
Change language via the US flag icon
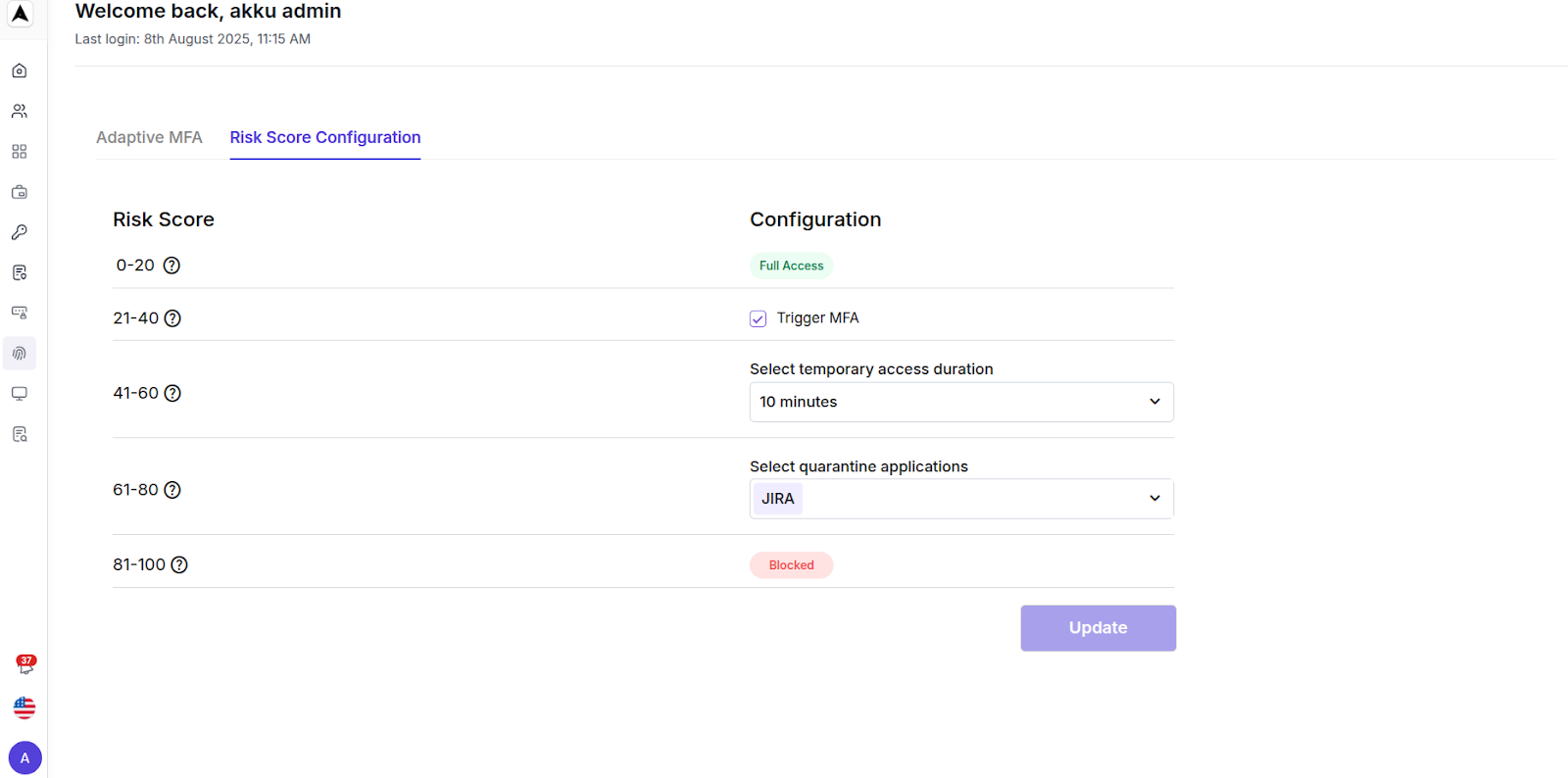(x=24, y=707)
